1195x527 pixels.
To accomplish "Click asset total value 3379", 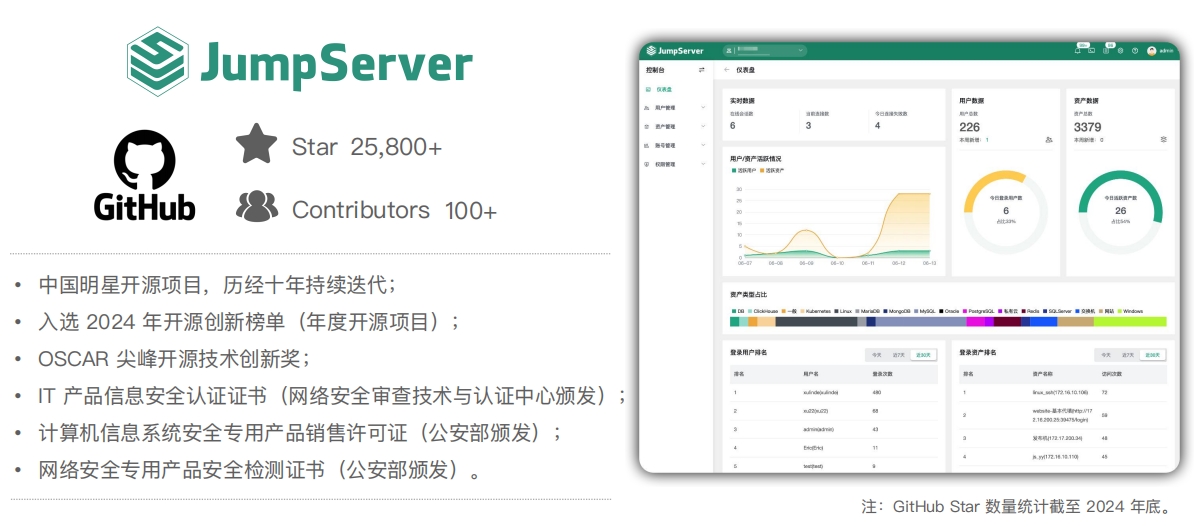I will click(x=1088, y=127).
